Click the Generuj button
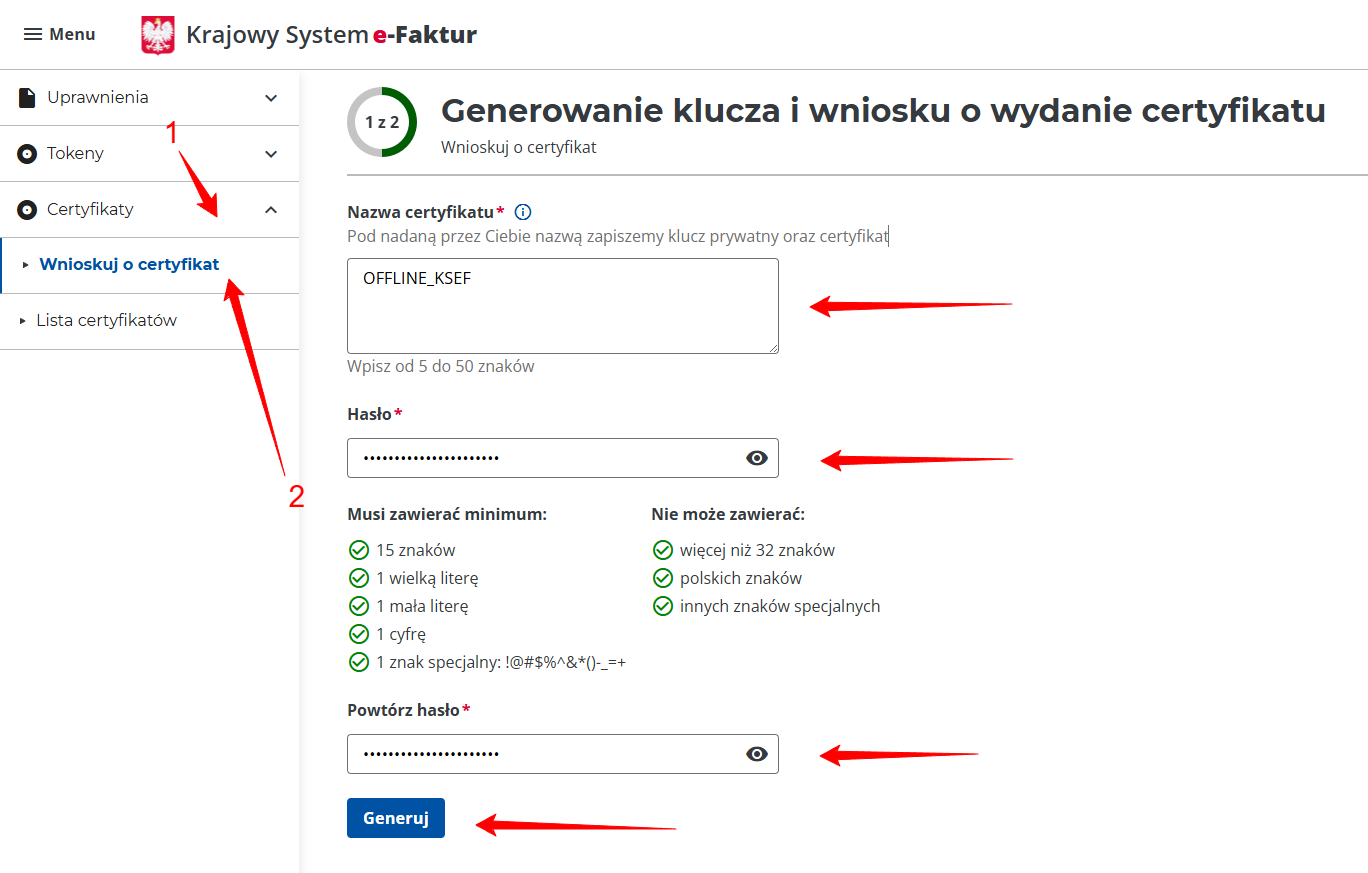 (396, 817)
